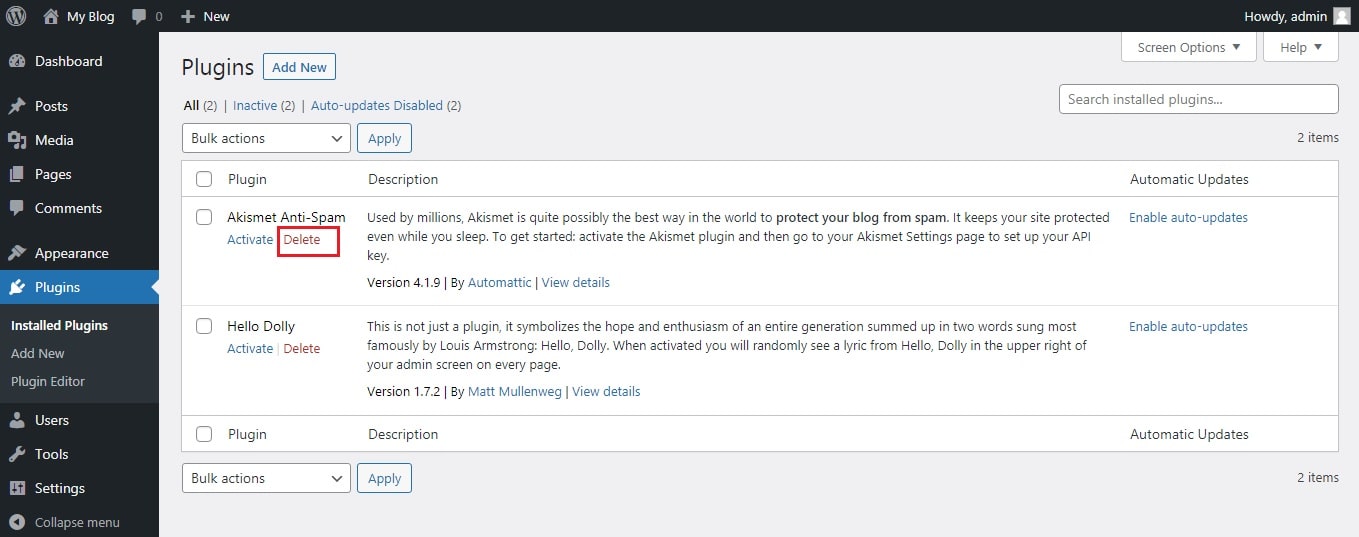Filter by Inactive plugins
The height and width of the screenshot is (537, 1359).
click(x=255, y=105)
